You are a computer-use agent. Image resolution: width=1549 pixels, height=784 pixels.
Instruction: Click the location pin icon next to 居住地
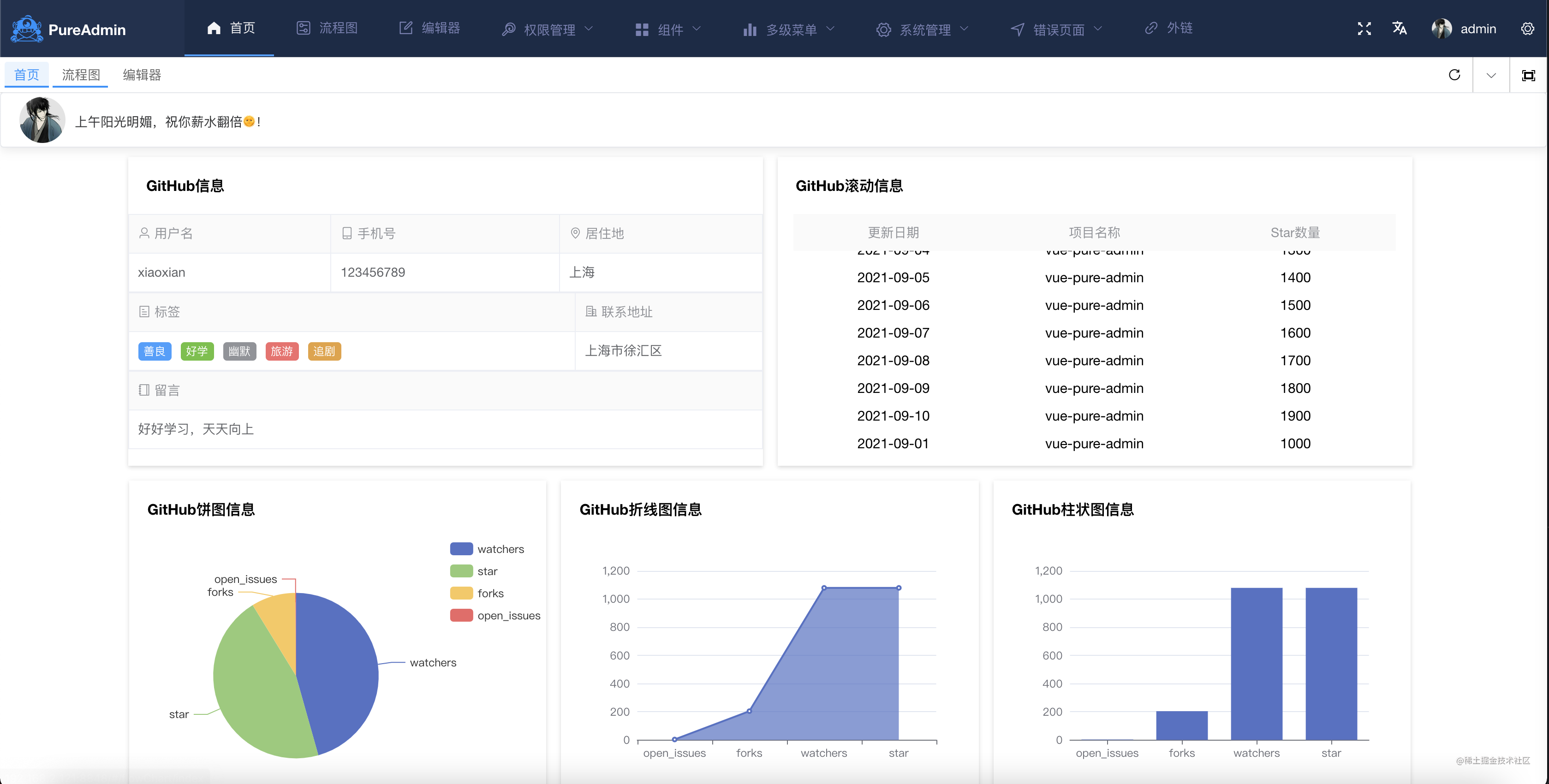(x=576, y=233)
